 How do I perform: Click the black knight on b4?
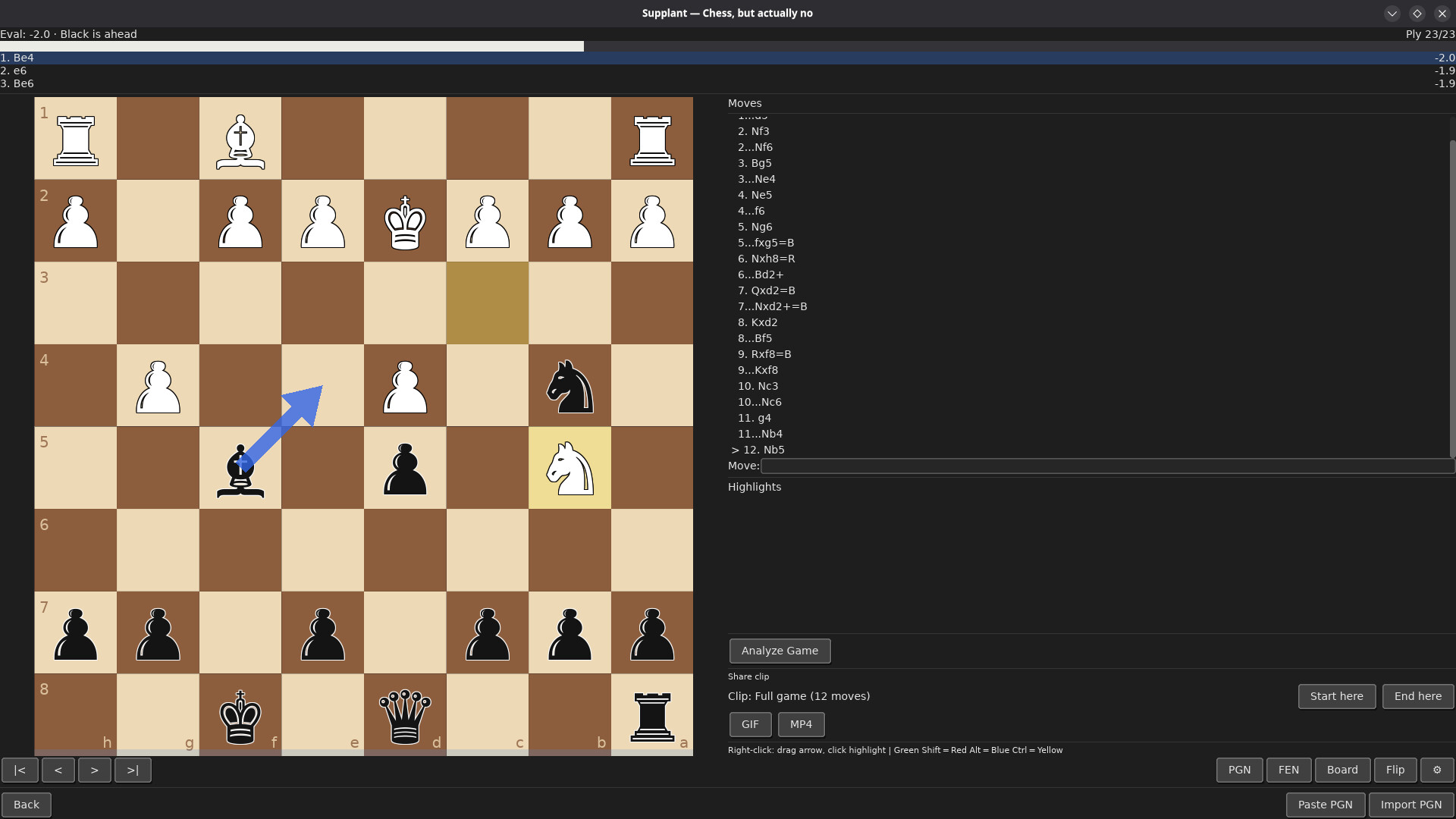pyautogui.click(x=570, y=386)
